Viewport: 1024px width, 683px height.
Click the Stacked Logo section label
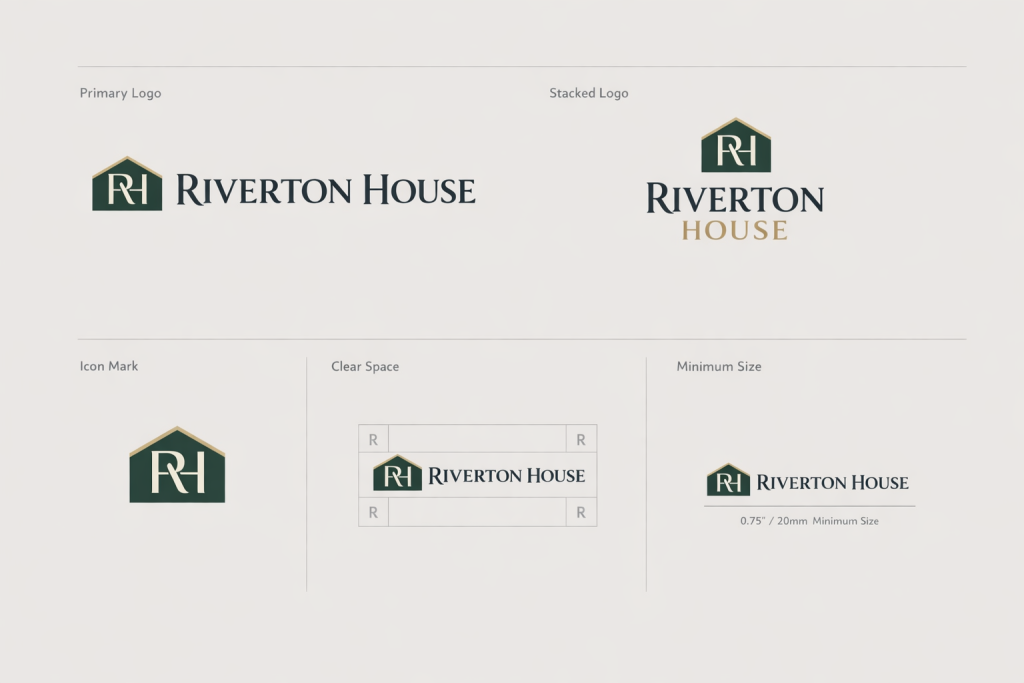pyautogui.click(x=589, y=93)
